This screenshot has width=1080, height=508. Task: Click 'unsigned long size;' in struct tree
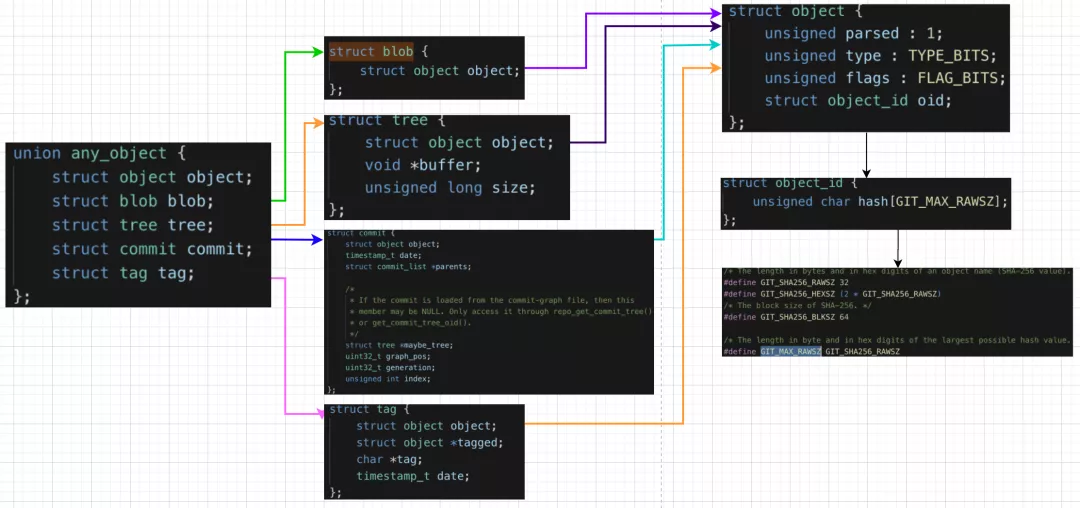click(449, 187)
